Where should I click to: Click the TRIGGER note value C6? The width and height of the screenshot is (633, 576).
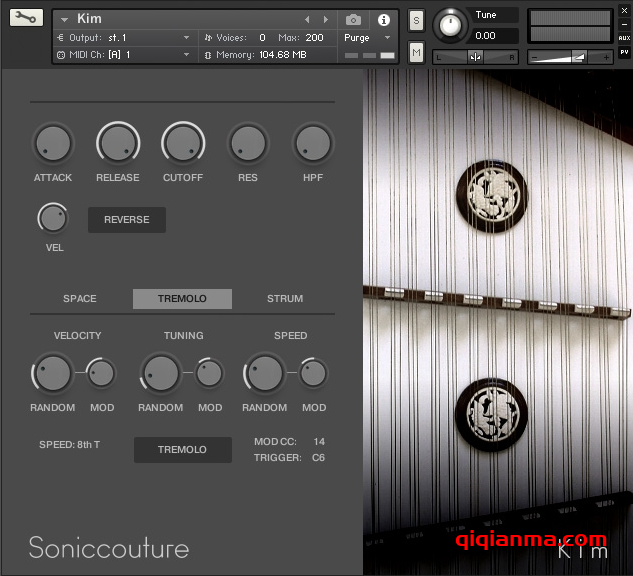coord(318,458)
